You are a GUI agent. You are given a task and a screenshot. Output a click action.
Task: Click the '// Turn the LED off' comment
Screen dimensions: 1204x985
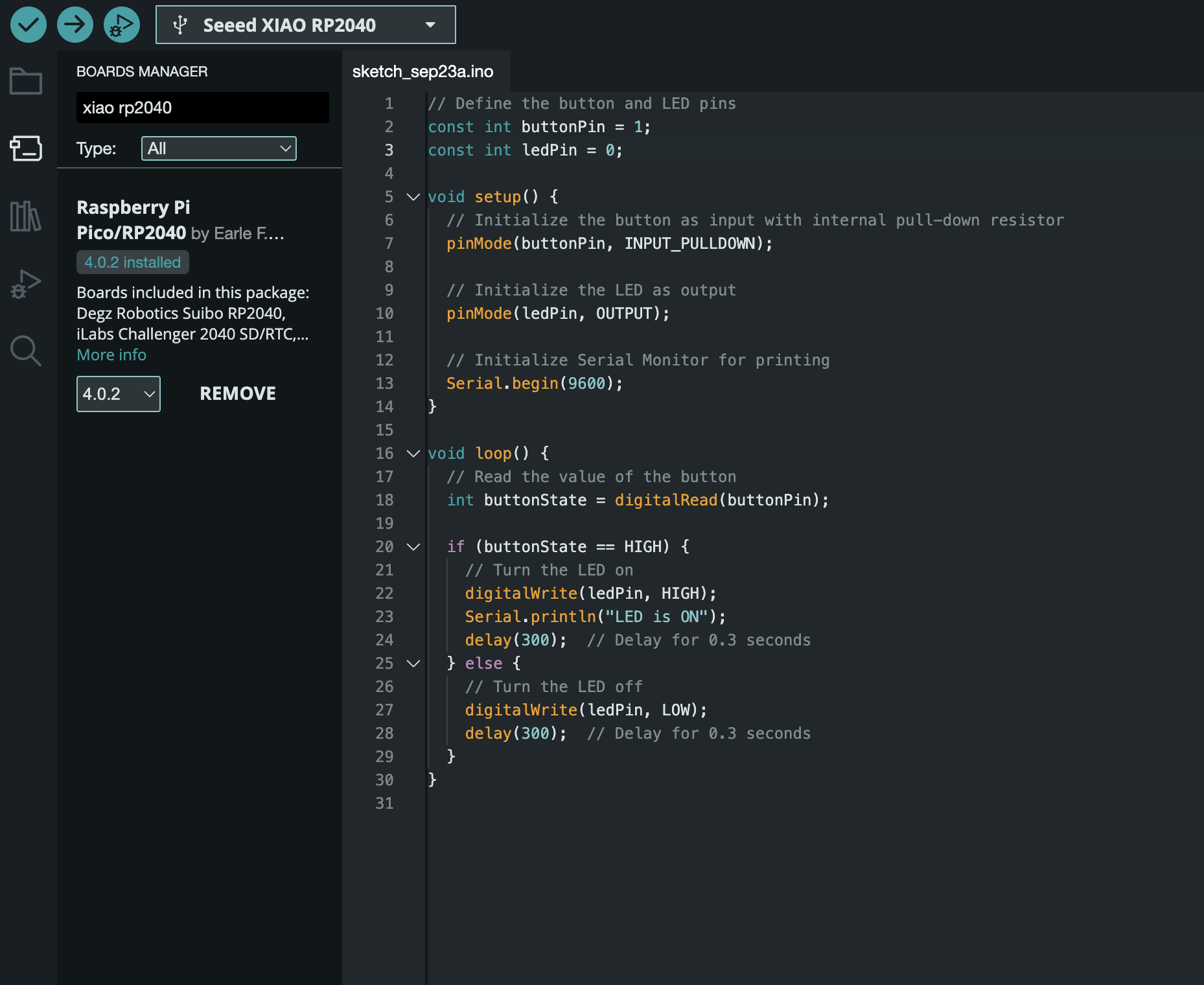coord(553,687)
